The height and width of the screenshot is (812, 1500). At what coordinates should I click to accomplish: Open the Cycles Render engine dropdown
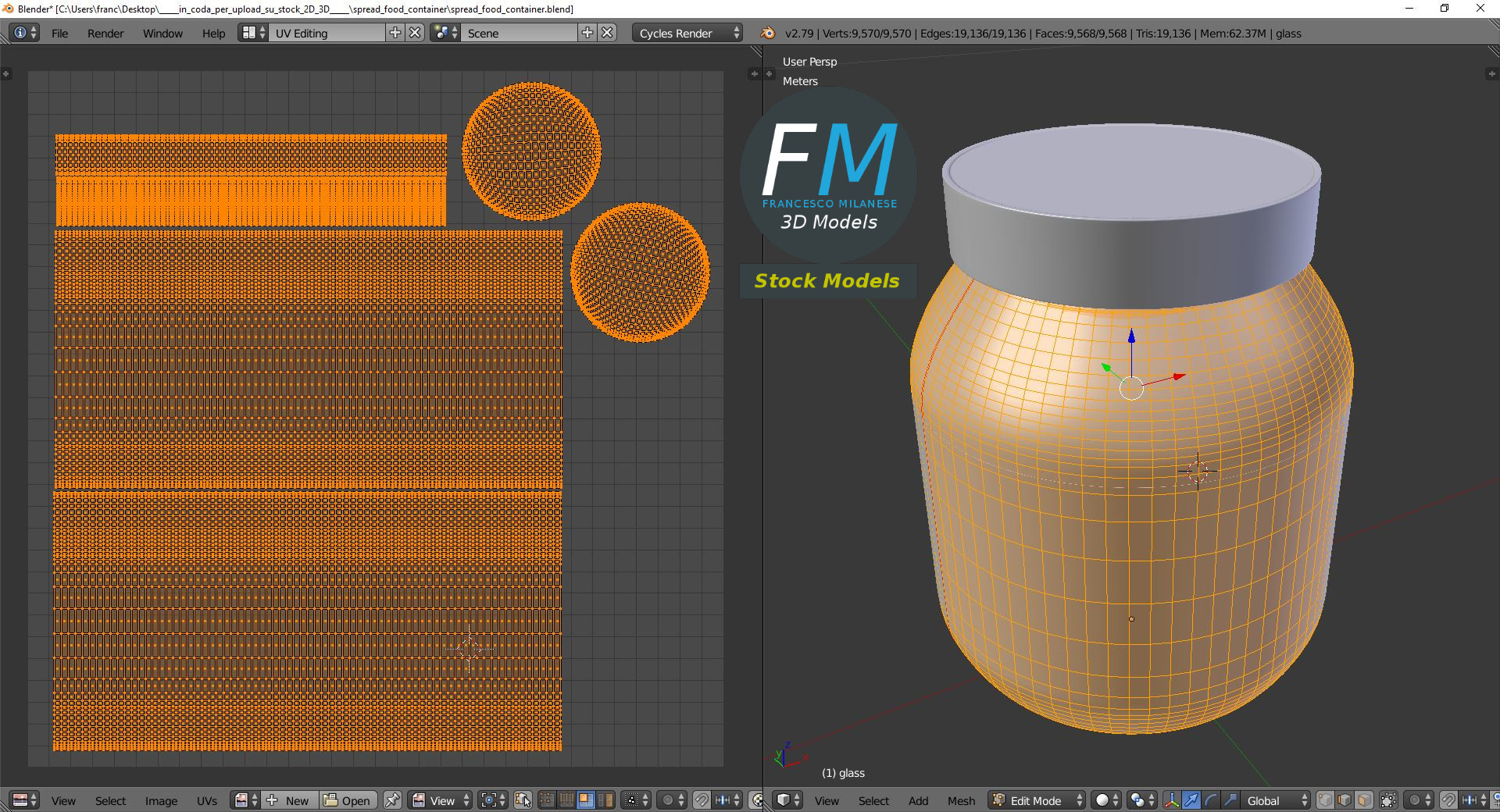pyautogui.click(x=687, y=33)
